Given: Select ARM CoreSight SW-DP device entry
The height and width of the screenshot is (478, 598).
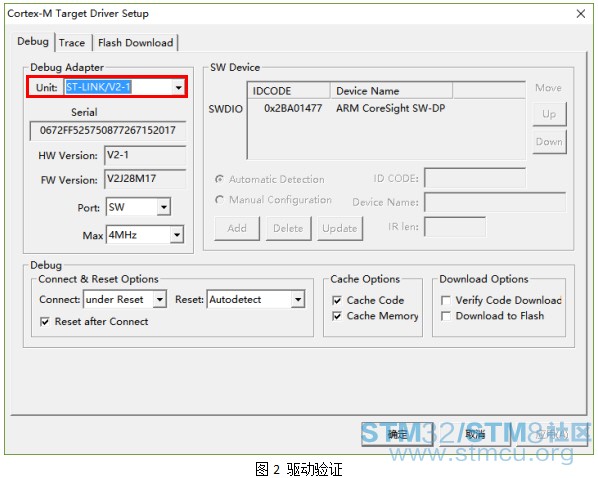Looking at the screenshot, I should [391, 108].
